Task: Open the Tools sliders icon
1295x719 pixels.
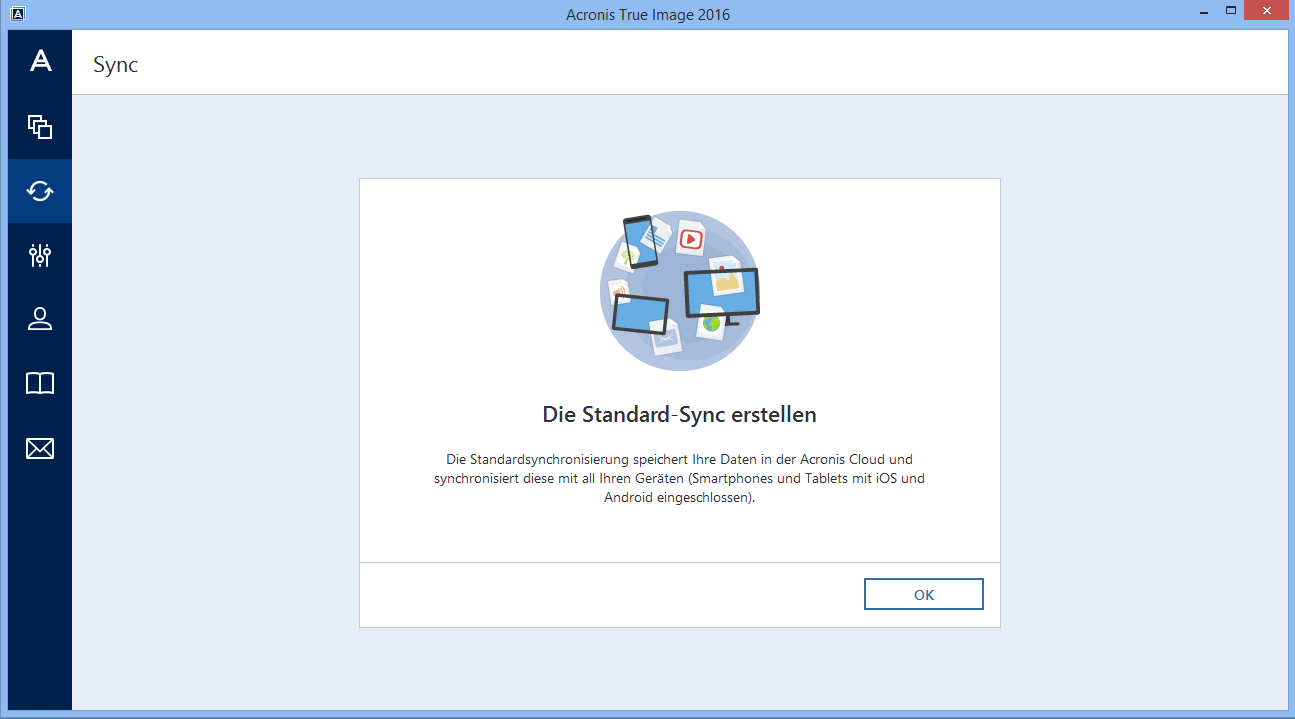Action: click(40, 255)
